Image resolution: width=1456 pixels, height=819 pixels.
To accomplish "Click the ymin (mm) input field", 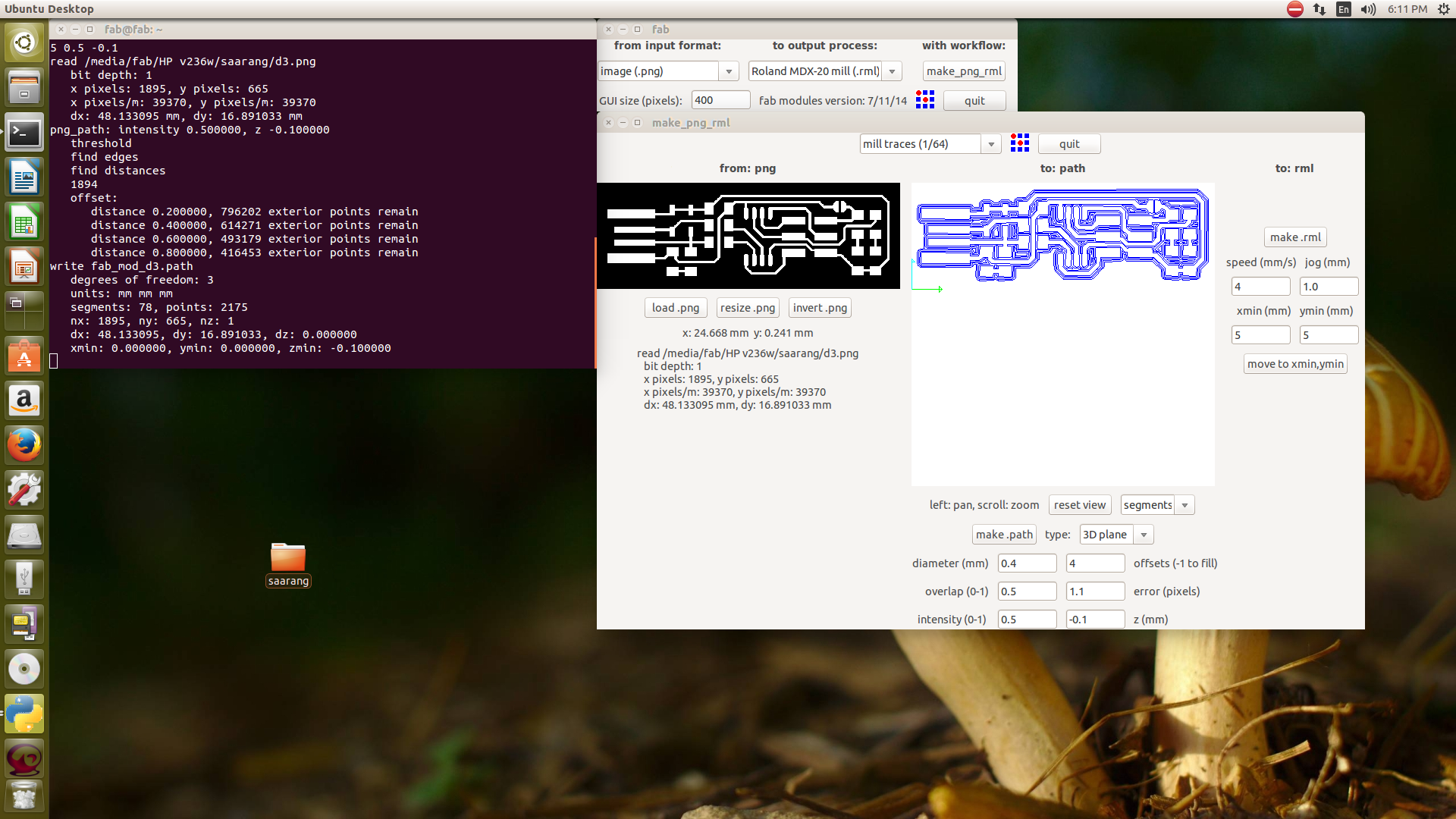I will pos(1329,335).
